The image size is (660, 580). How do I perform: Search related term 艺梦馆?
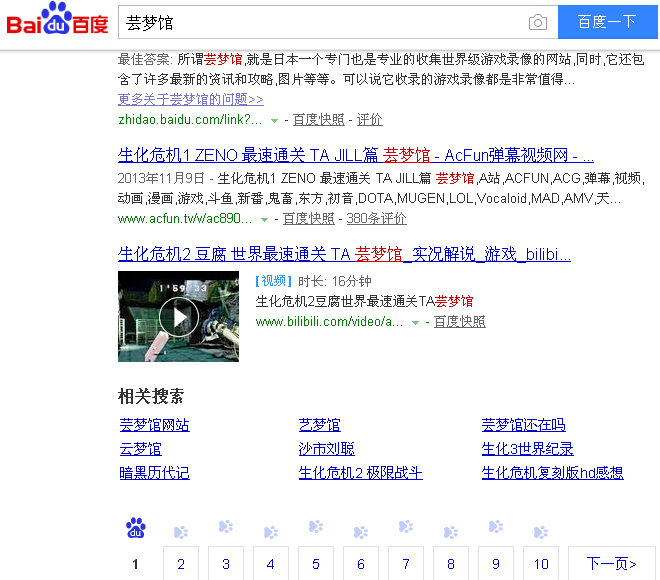pos(319,425)
